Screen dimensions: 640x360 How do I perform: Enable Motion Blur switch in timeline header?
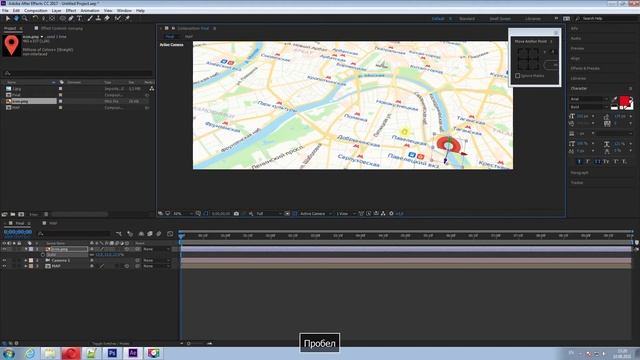(x=159, y=234)
